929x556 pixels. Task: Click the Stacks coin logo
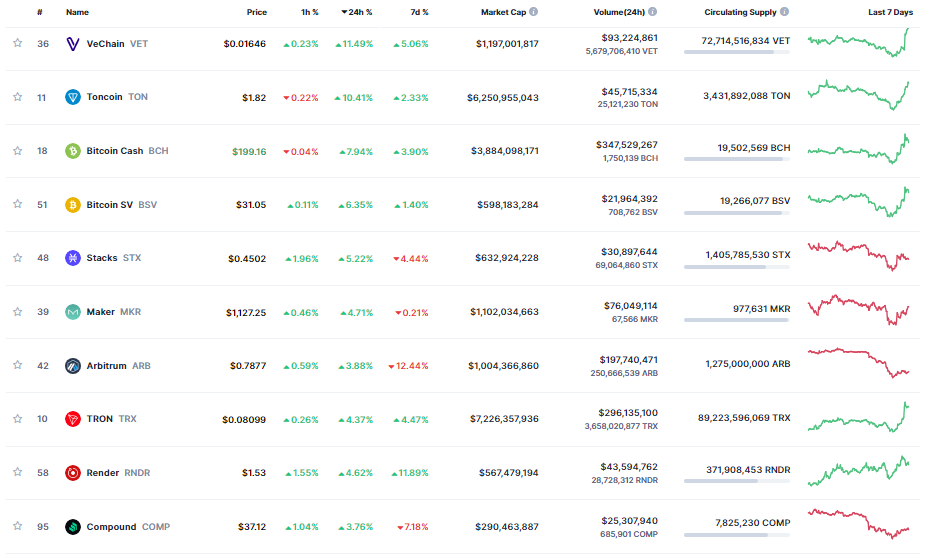point(73,258)
